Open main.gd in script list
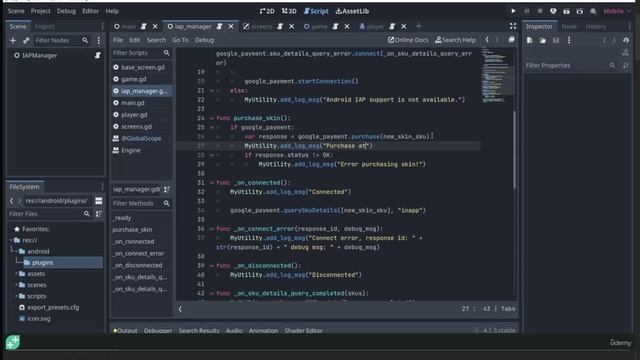The width and height of the screenshot is (640, 360). (133, 103)
